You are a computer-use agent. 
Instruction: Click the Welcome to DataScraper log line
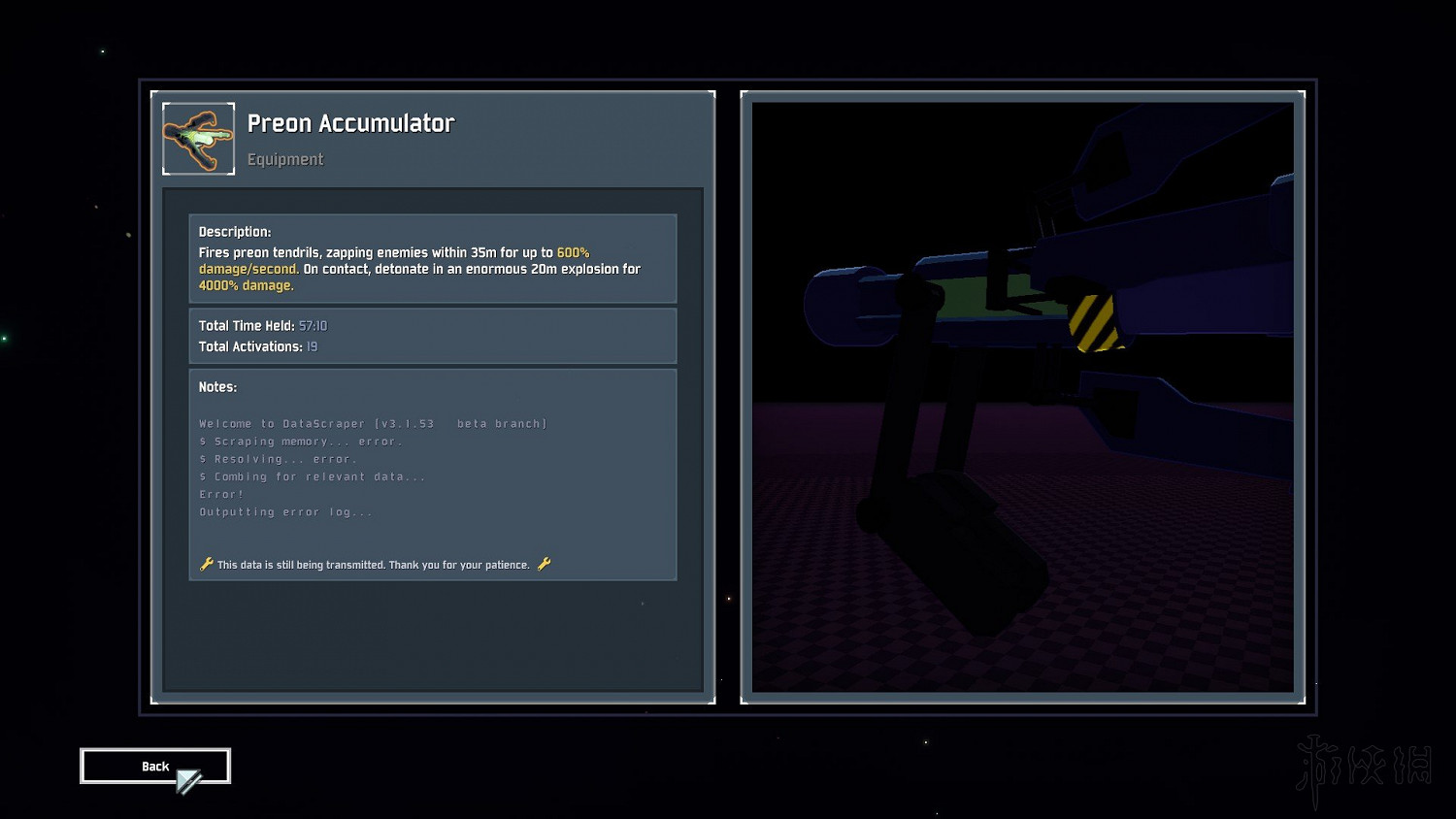pos(373,424)
